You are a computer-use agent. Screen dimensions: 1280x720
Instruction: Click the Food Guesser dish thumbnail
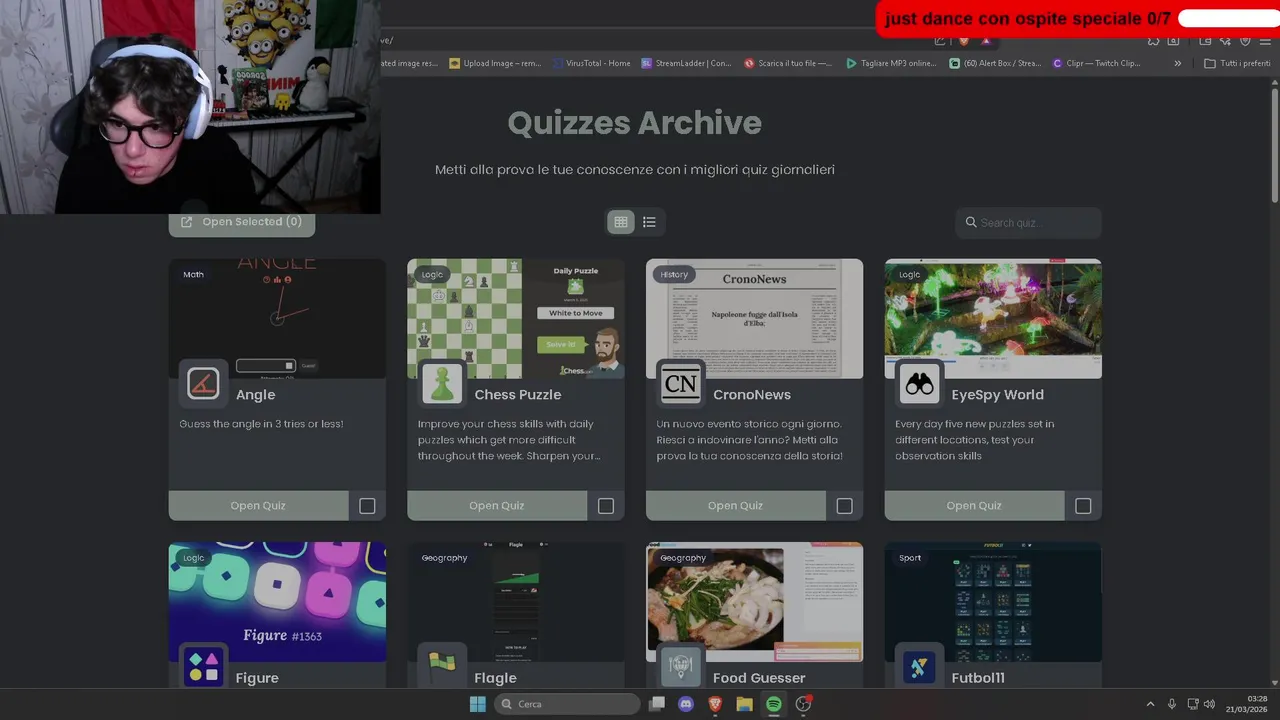(x=755, y=602)
